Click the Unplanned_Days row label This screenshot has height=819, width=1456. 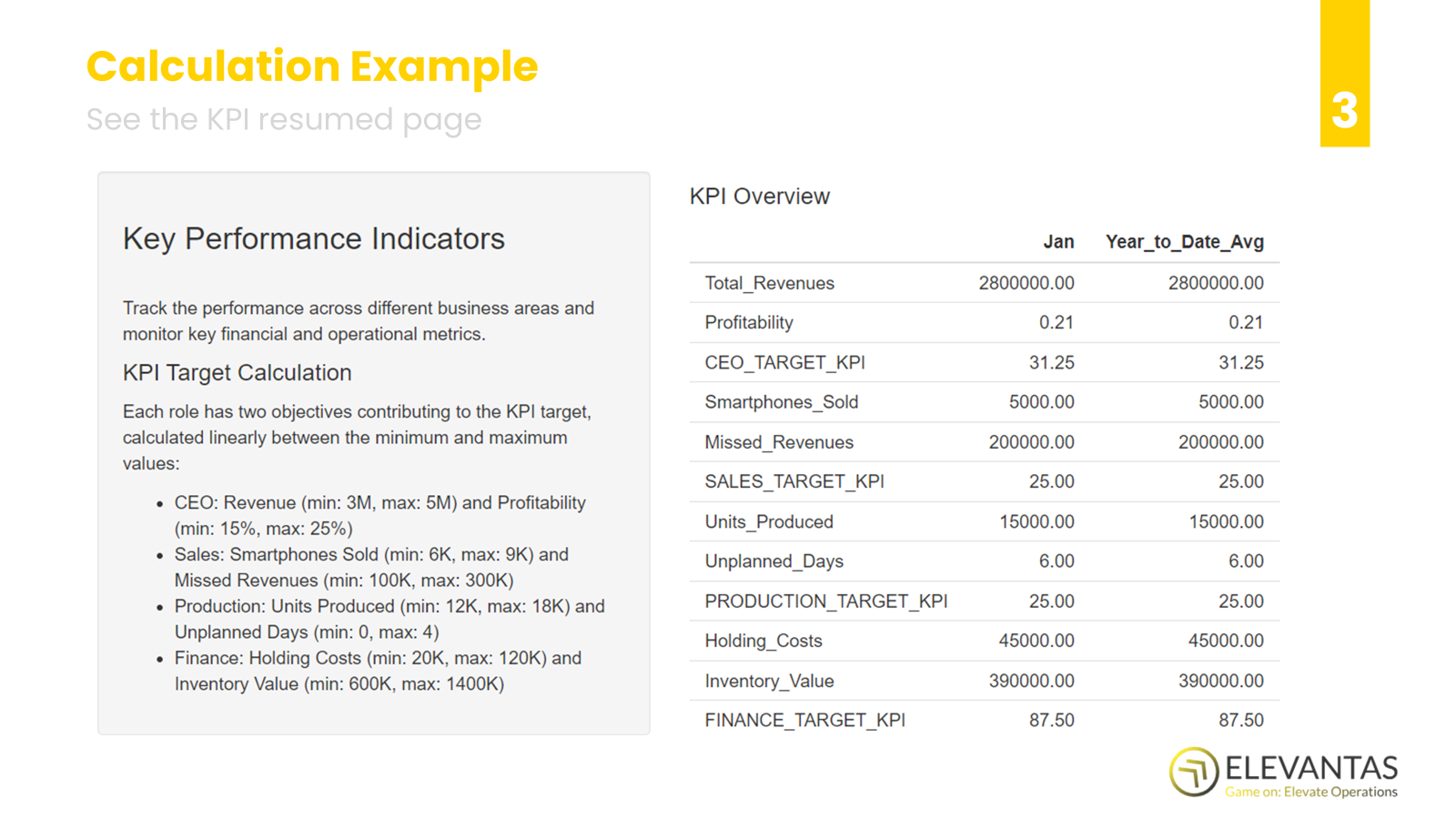(773, 561)
